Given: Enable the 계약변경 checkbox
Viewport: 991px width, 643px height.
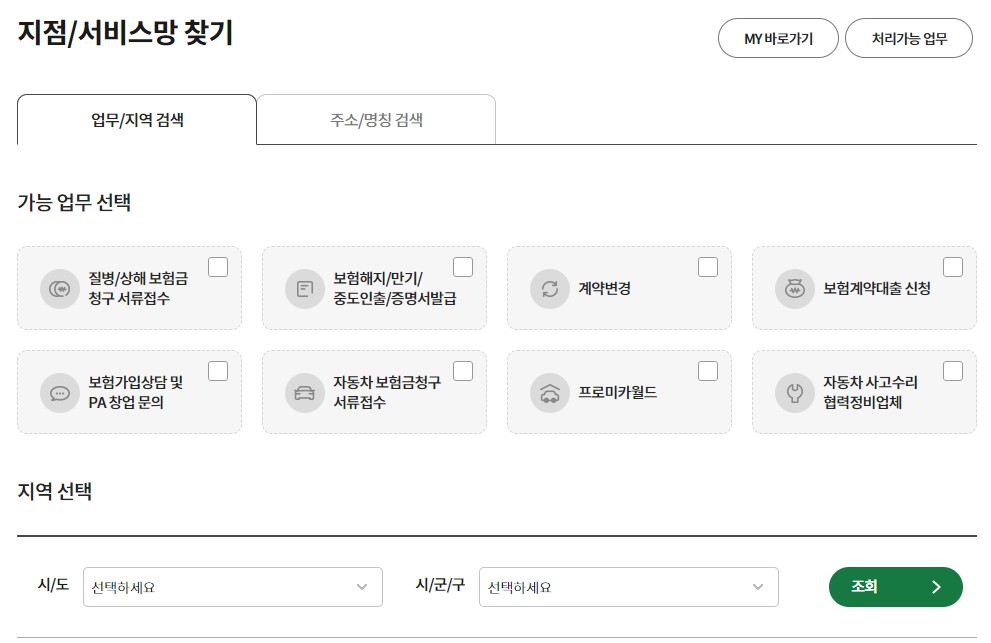Looking at the screenshot, I should [x=708, y=267].
